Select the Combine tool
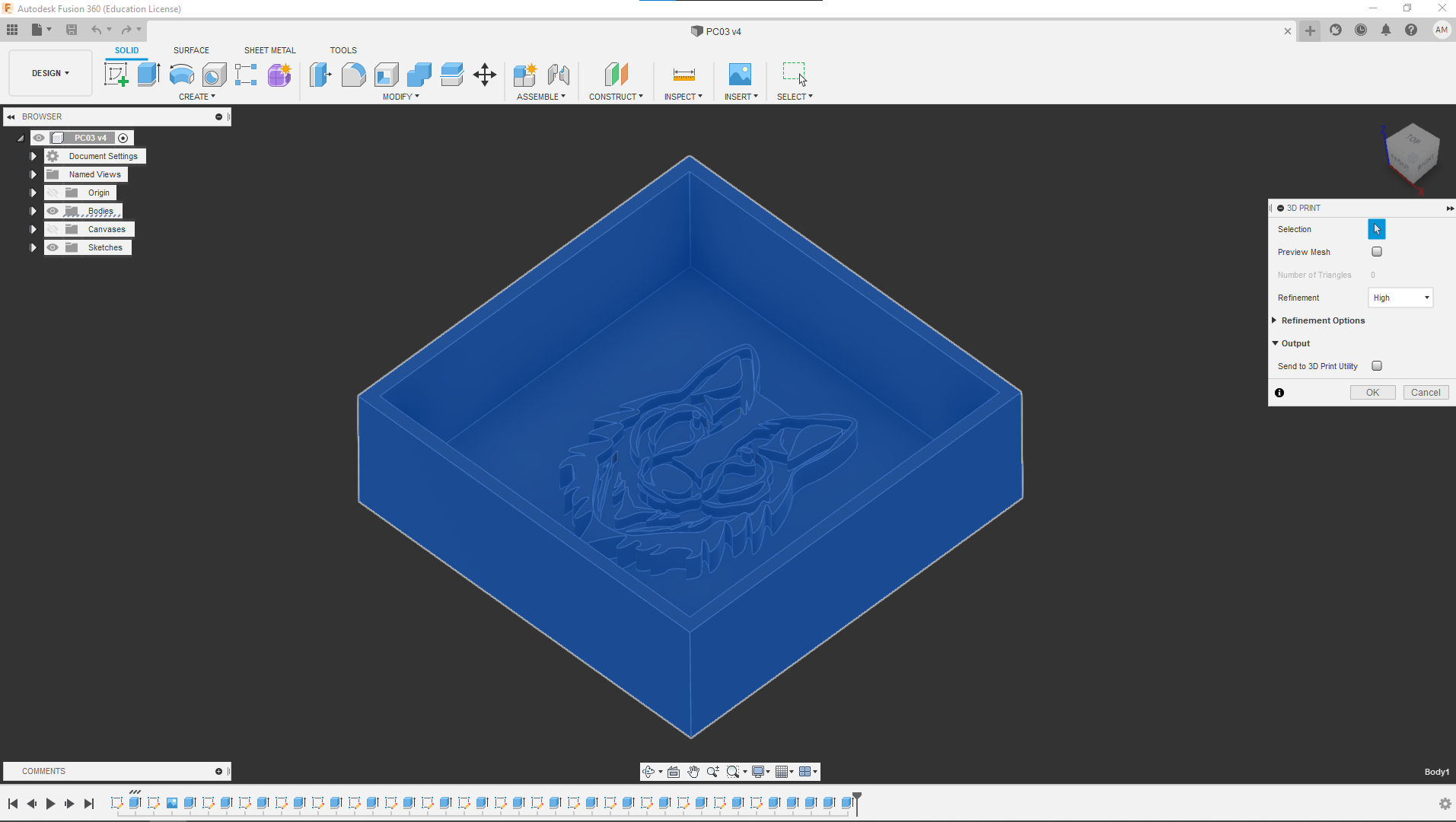Image resolution: width=1456 pixels, height=822 pixels. click(419, 75)
